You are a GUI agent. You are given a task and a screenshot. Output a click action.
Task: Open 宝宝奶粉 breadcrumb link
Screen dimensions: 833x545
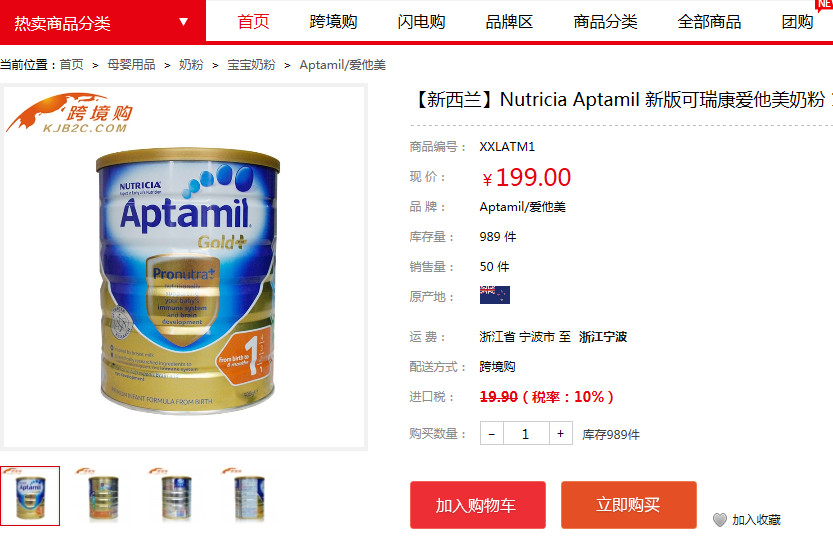coord(251,65)
